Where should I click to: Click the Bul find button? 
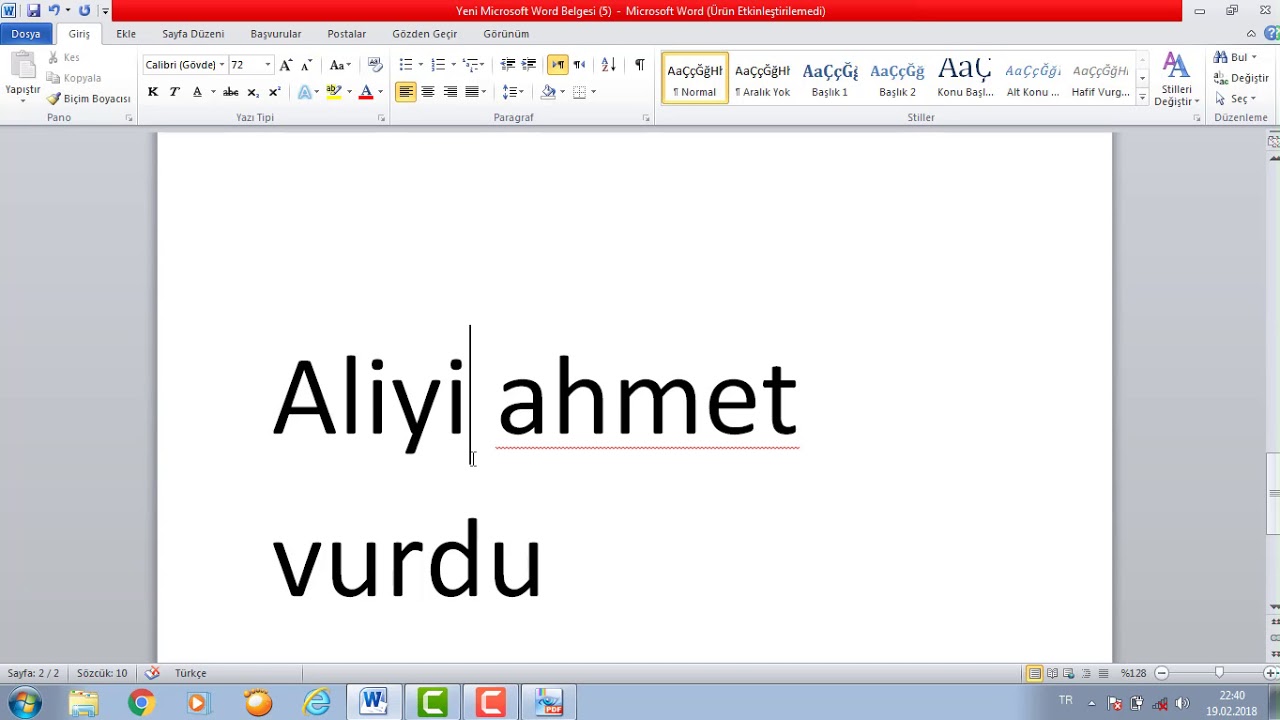1235,57
